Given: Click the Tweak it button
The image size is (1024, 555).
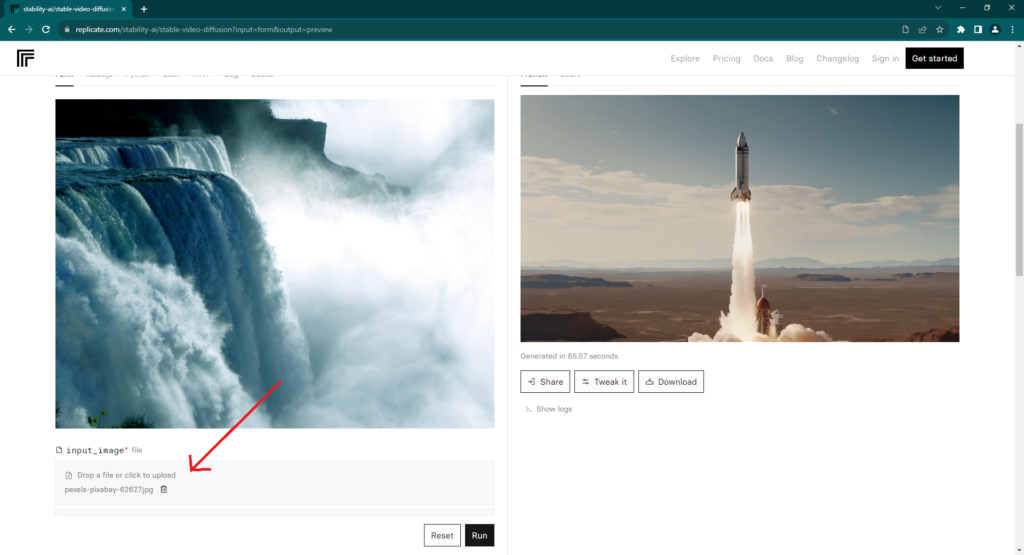Looking at the screenshot, I should (603, 381).
